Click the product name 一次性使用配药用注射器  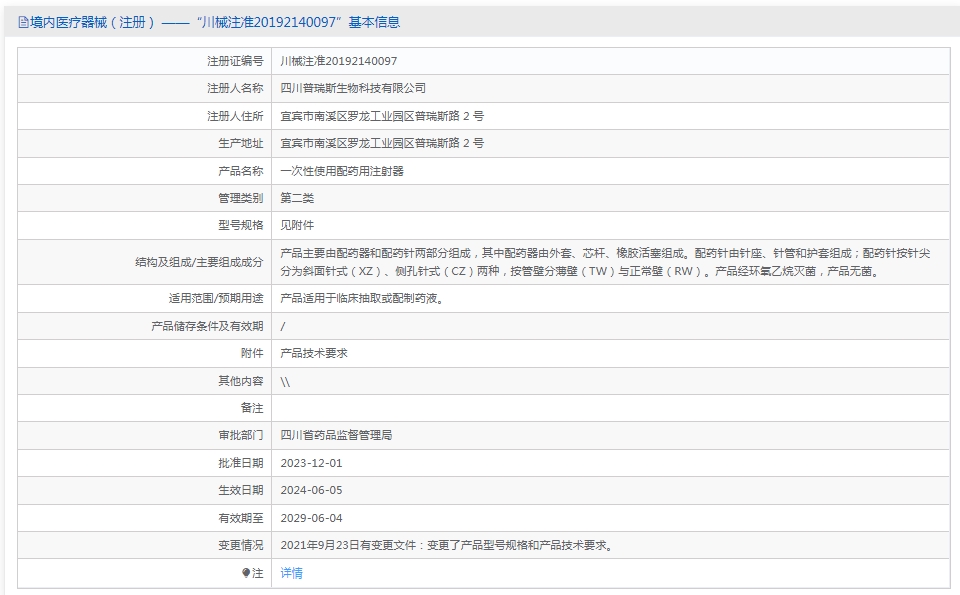click(x=341, y=171)
